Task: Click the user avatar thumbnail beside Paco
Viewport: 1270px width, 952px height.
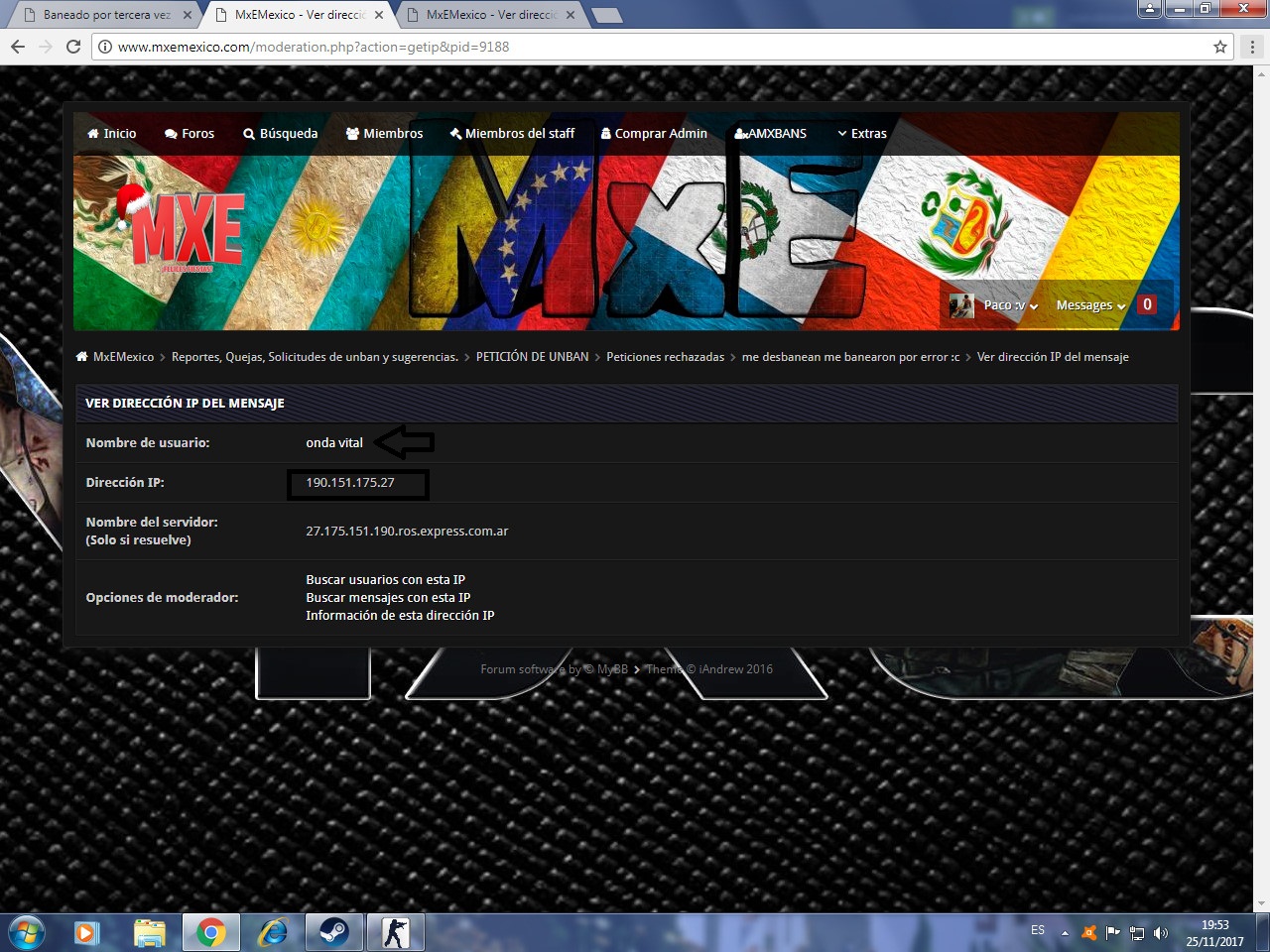Action: [x=961, y=305]
